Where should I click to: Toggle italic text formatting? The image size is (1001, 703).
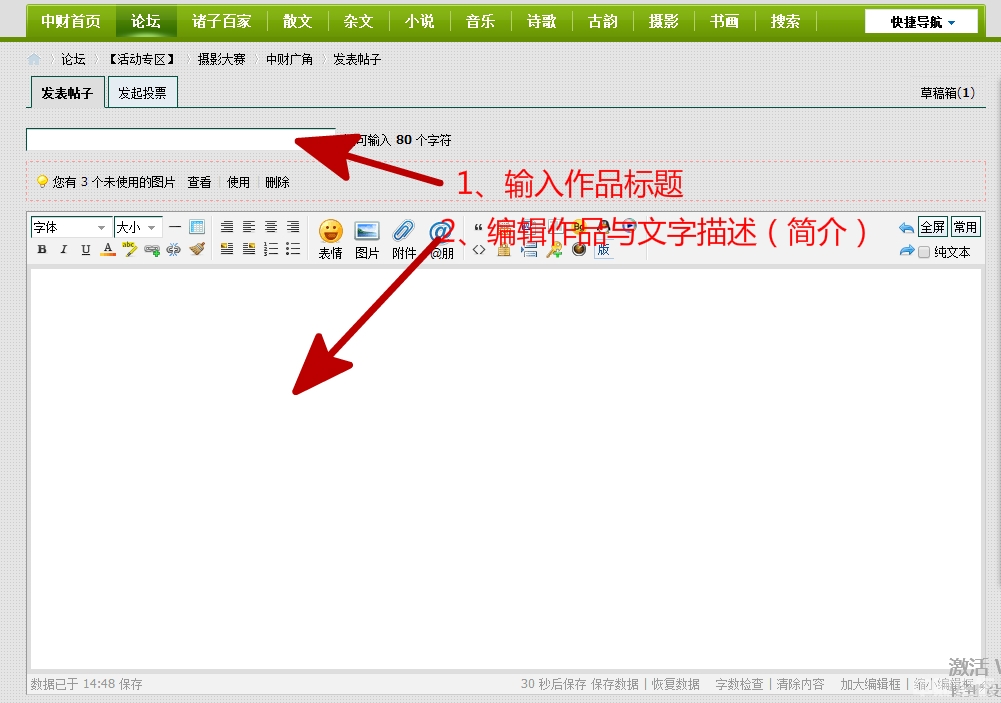tap(63, 250)
